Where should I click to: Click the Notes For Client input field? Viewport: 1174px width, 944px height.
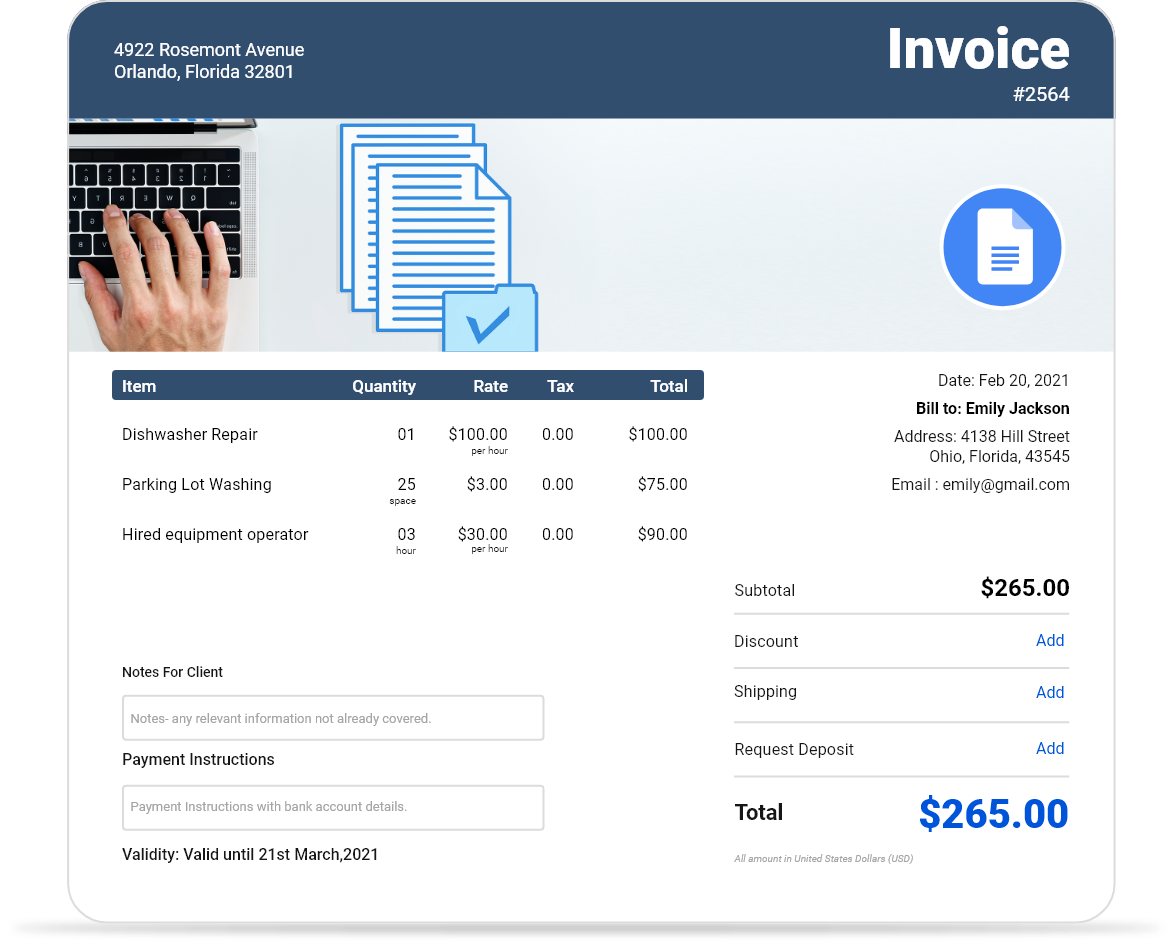332,717
